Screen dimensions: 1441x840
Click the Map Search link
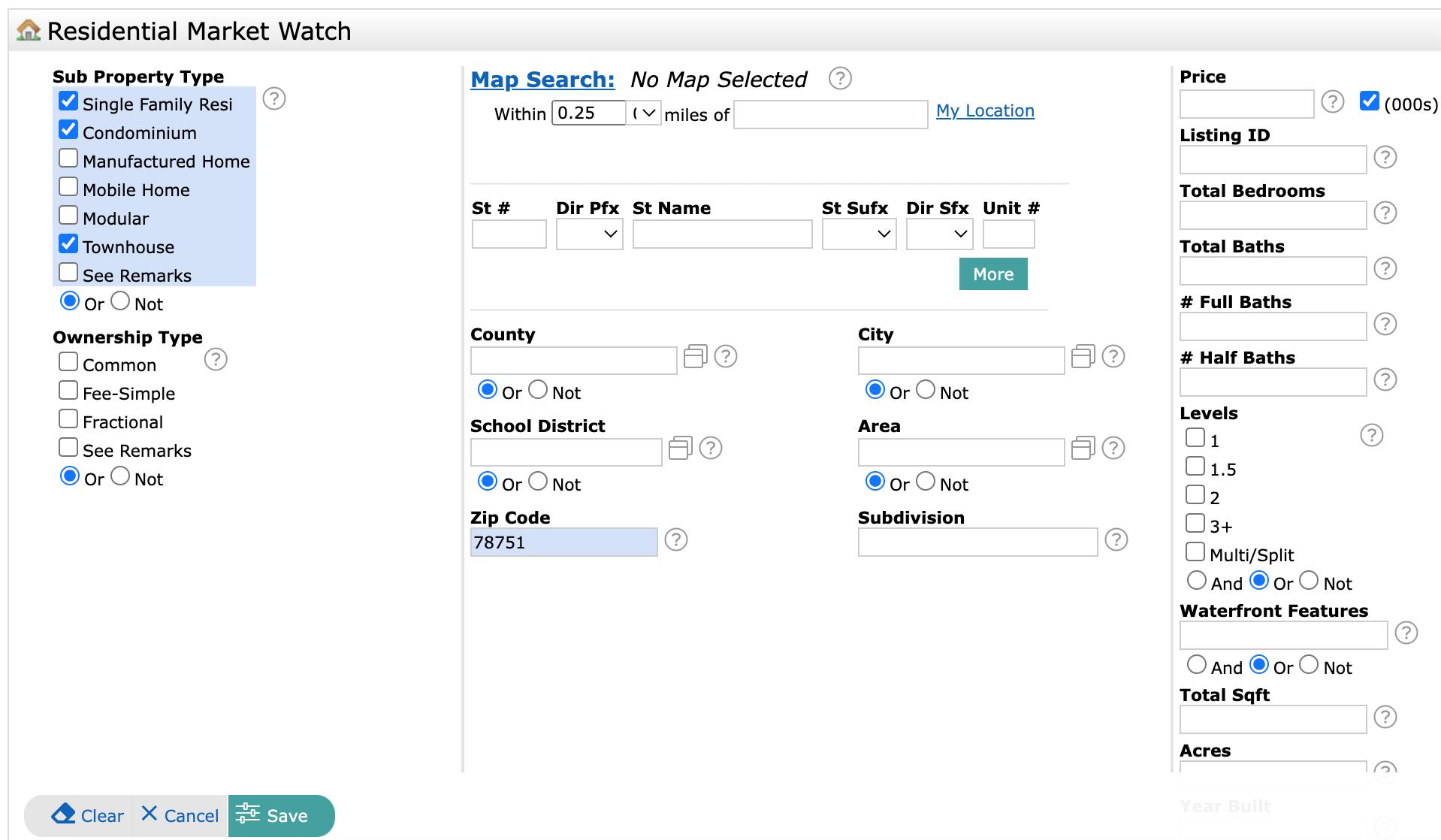point(542,80)
